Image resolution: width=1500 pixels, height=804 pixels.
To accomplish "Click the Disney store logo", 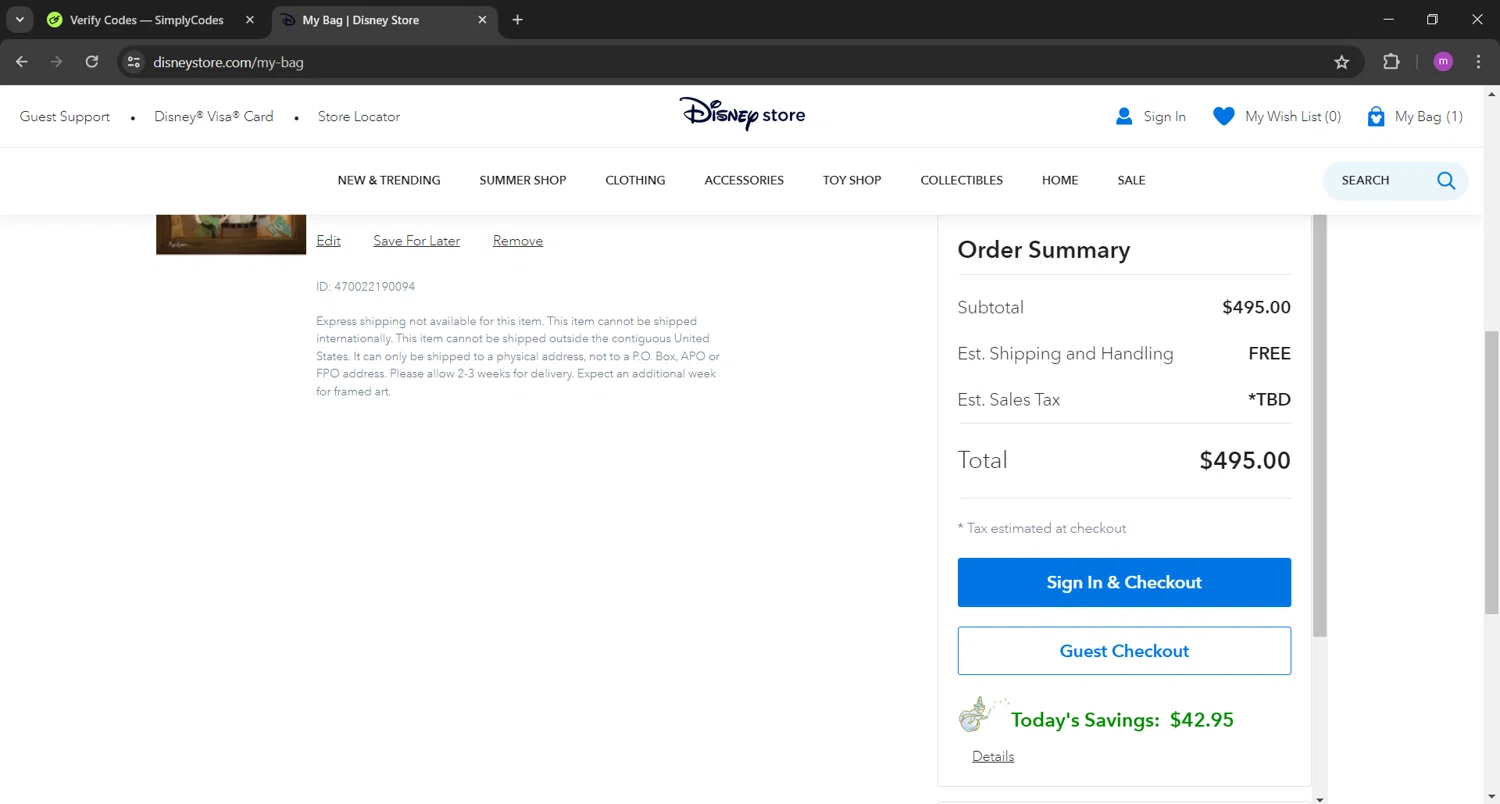I will click(742, 114).
